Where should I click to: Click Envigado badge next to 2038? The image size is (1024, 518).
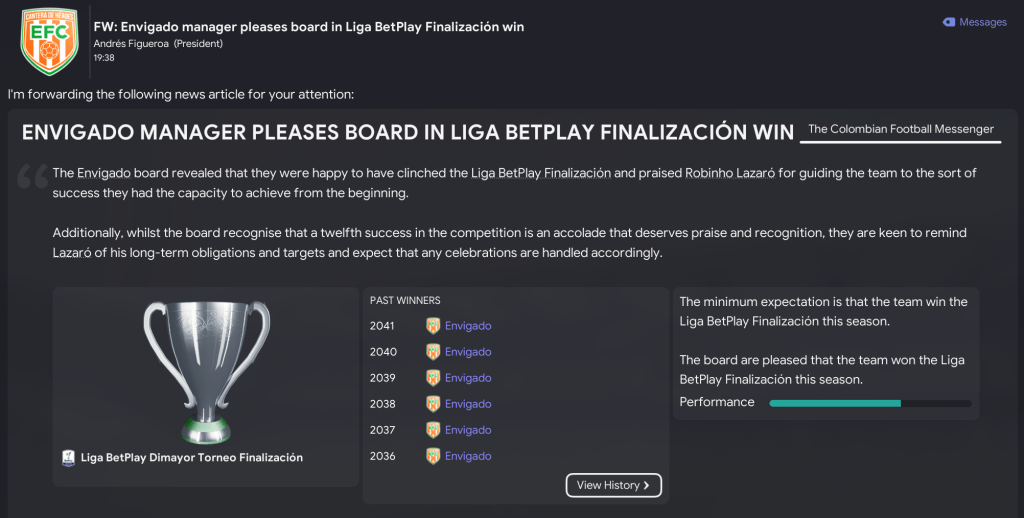(x=433, y=404)
